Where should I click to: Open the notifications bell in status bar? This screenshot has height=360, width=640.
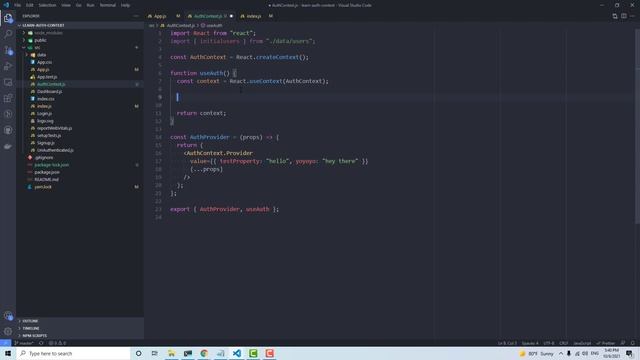632,343
